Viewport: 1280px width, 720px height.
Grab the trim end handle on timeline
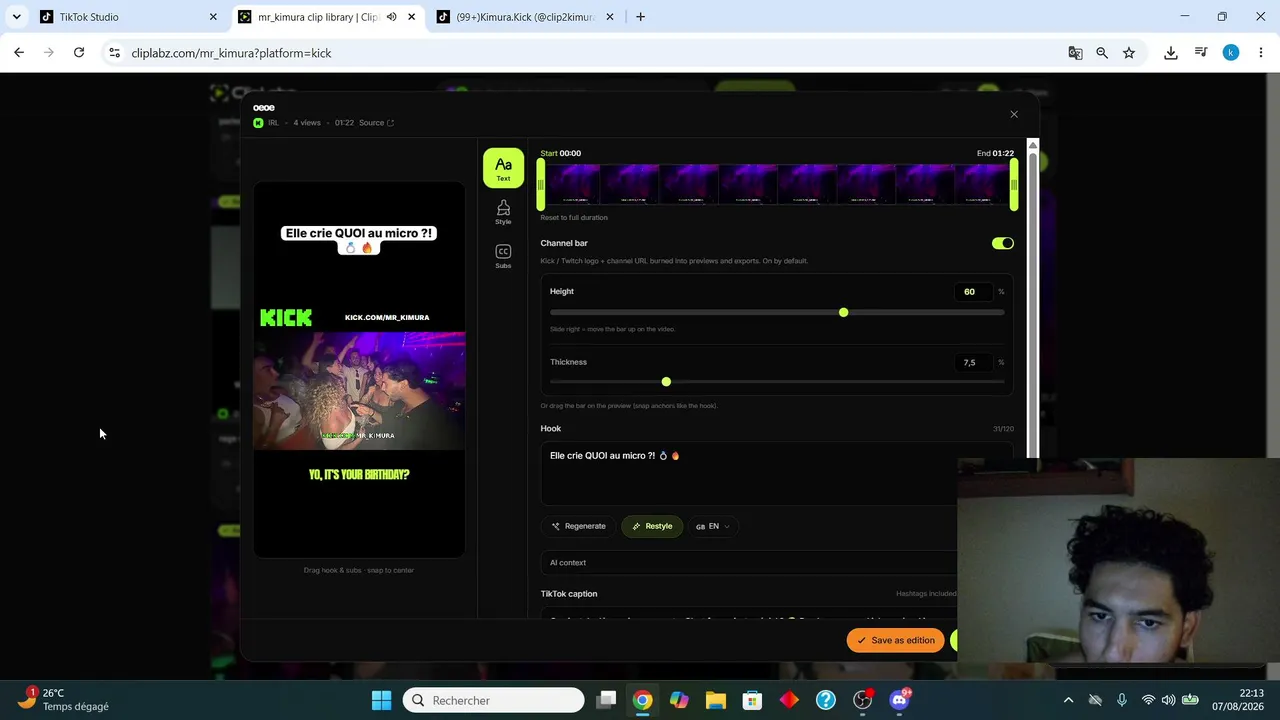[x=1014, y=186]
